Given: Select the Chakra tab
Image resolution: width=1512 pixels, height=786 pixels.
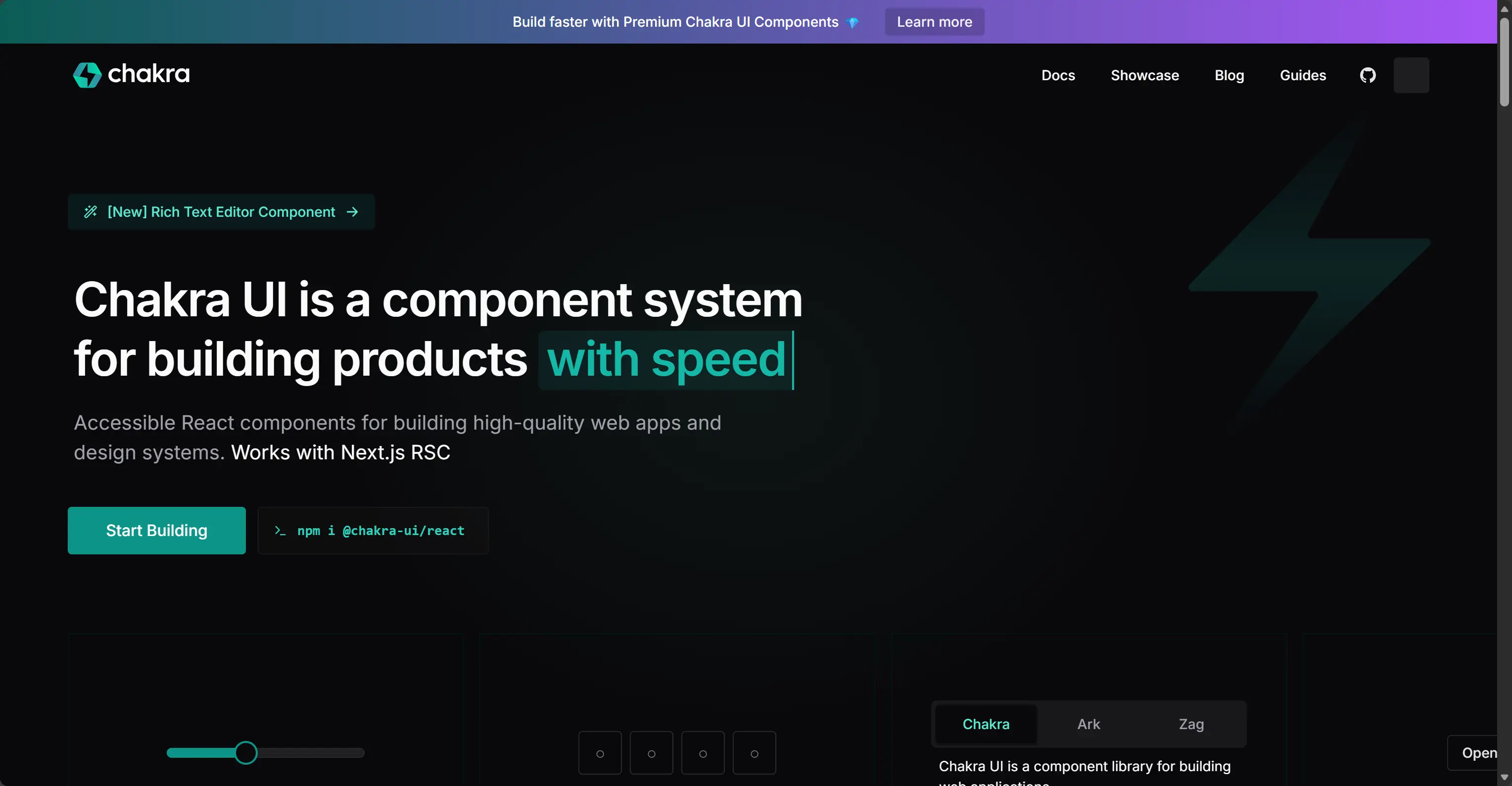Looking at the screenshot, I should tap(986, 724).
